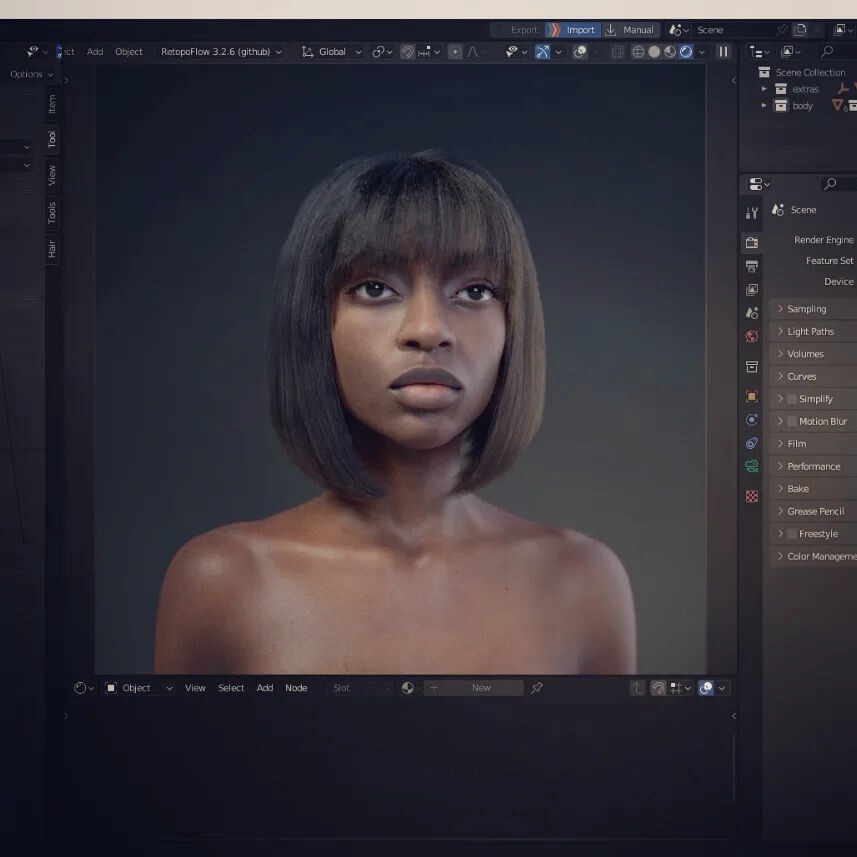857x857 pixels.
Task: Click the extras collection box icon
Action: click(781, 89)
